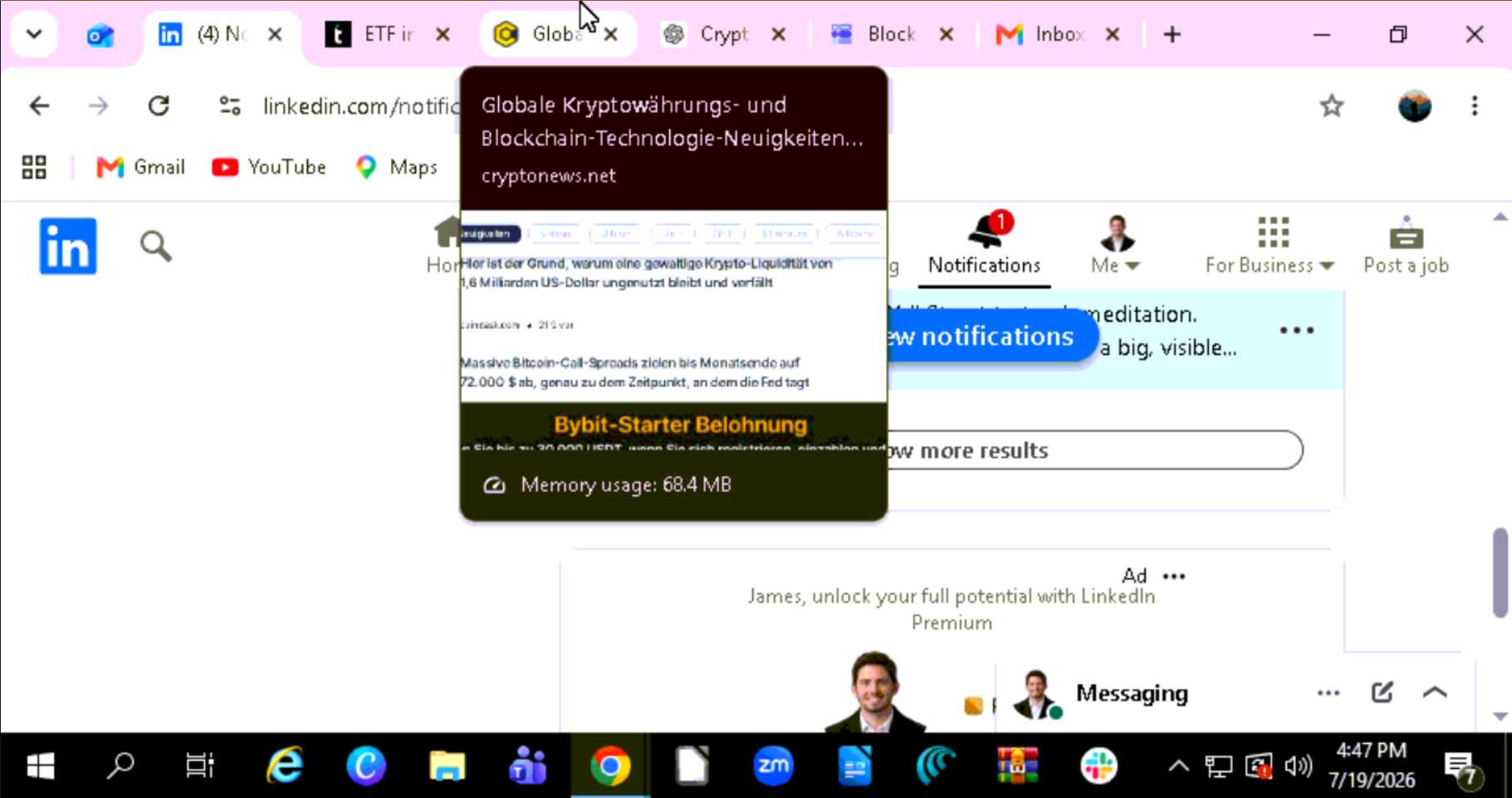The width and height of the screenshot is (1512, 798).
Task: Switch to the pinned Outlook tab
Action: [x=100, y=35]
